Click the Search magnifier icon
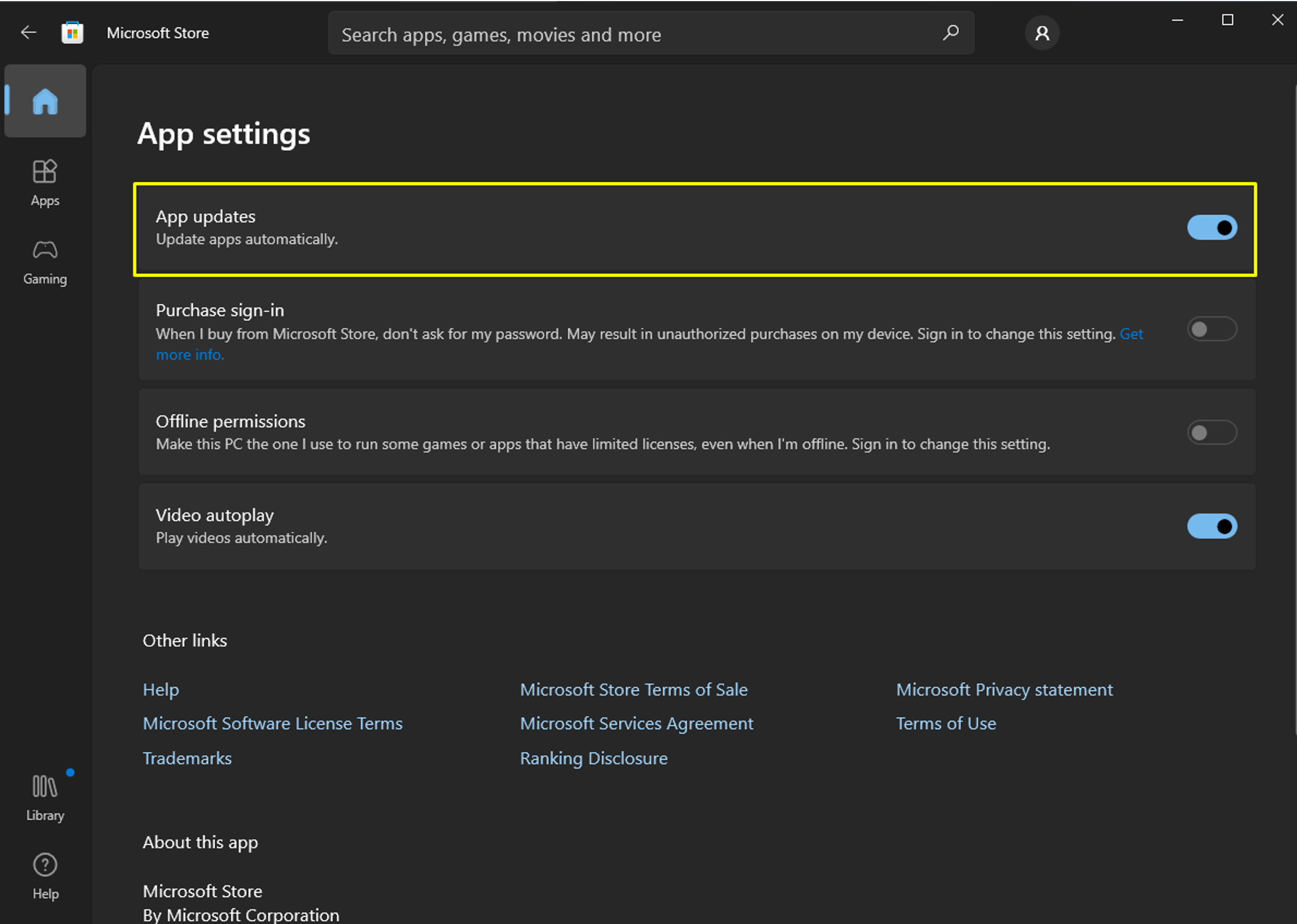1297x924 pixels. click(x=951, y=33)
